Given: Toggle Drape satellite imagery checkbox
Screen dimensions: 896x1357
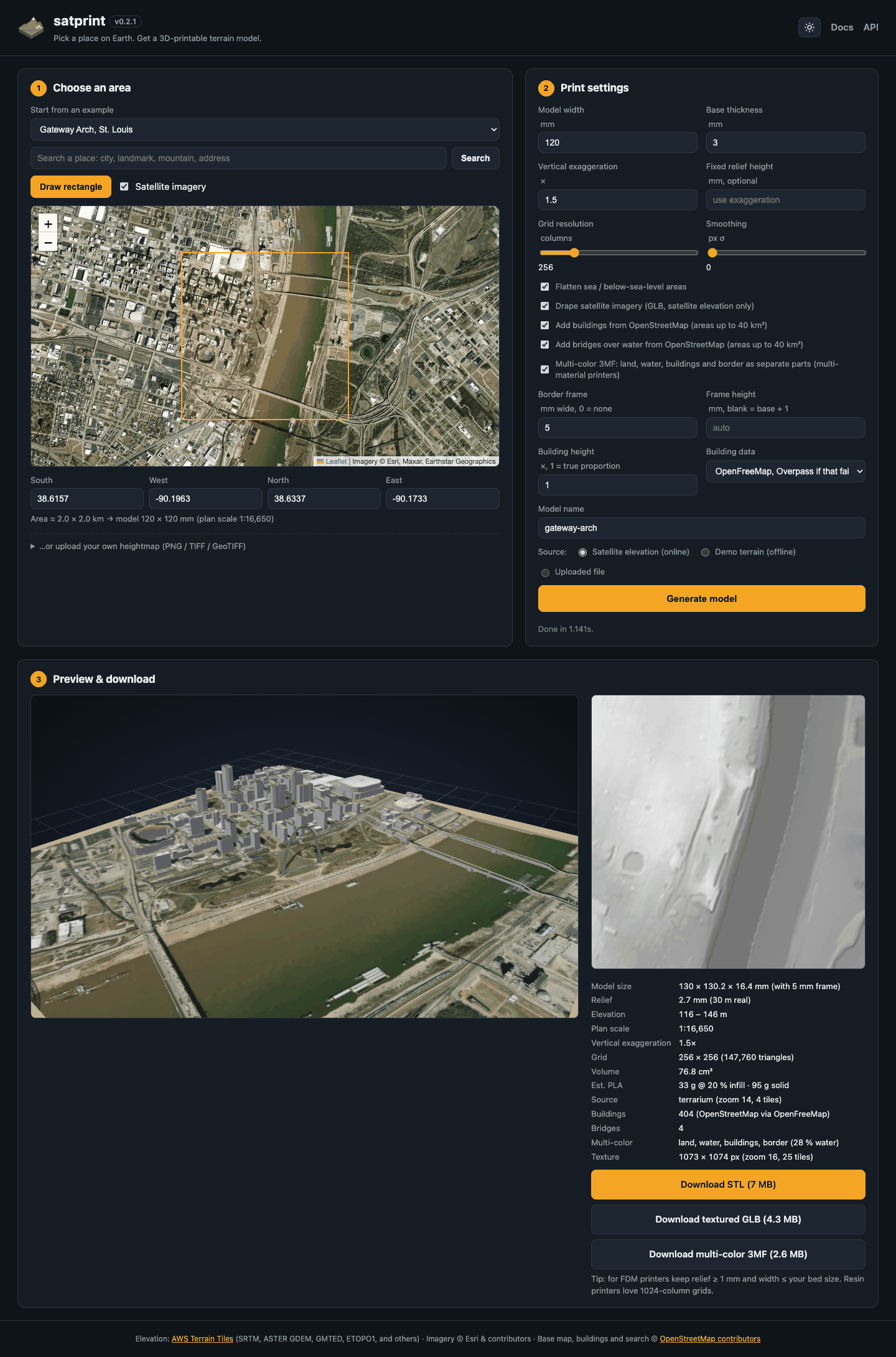Looking at the screenshot, I should click(x=545, y=306).
